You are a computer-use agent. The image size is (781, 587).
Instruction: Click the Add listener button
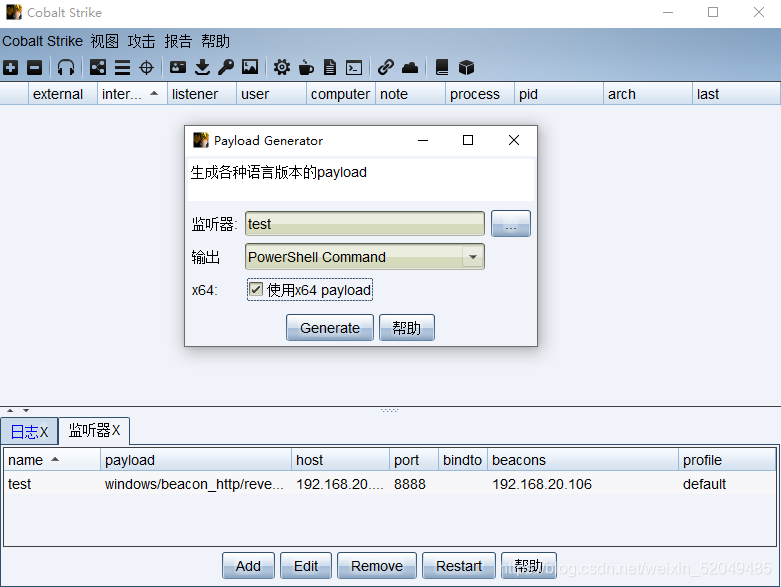pos(248,566)
